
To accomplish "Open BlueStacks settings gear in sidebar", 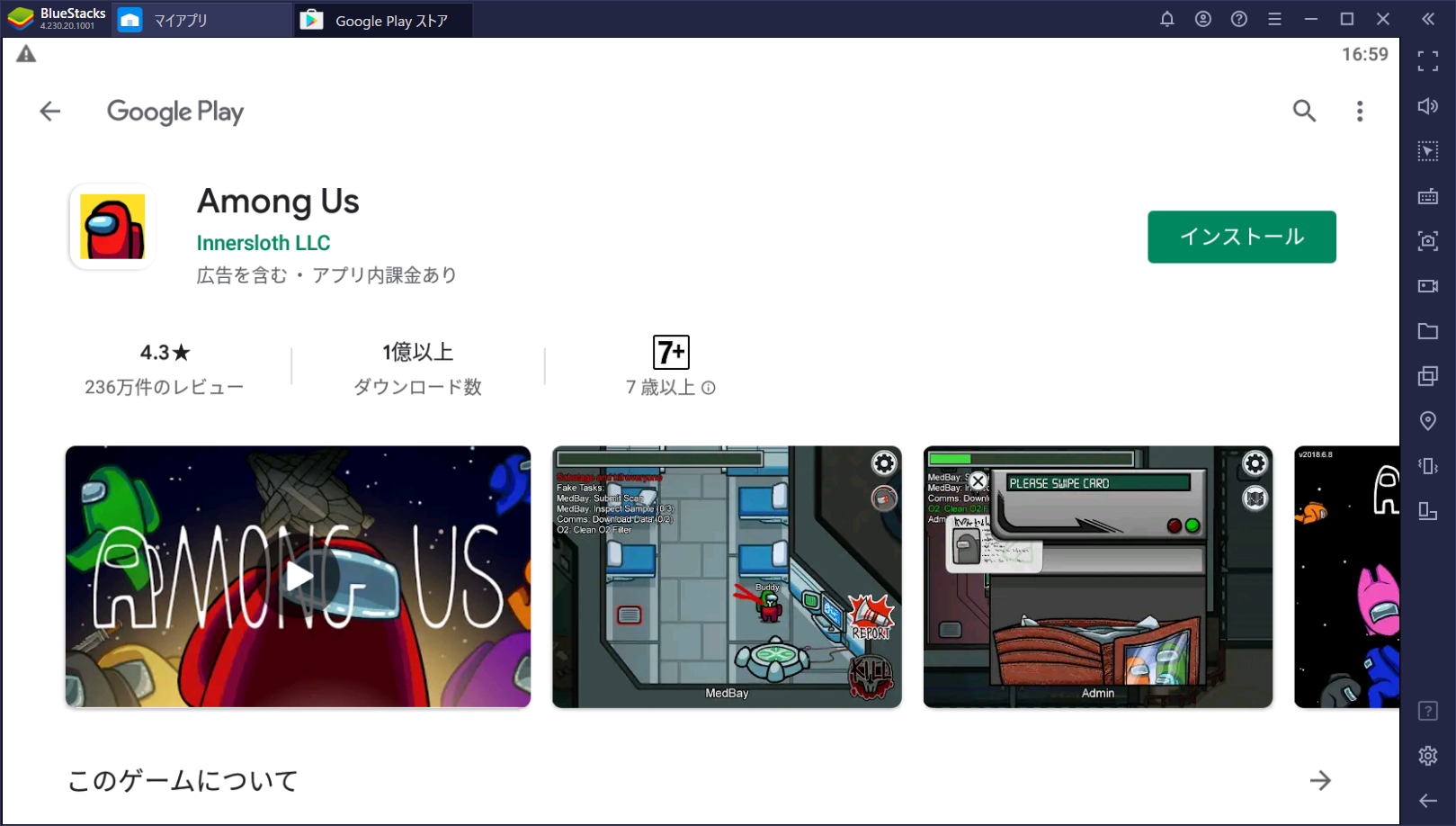I will point(1428,756).
